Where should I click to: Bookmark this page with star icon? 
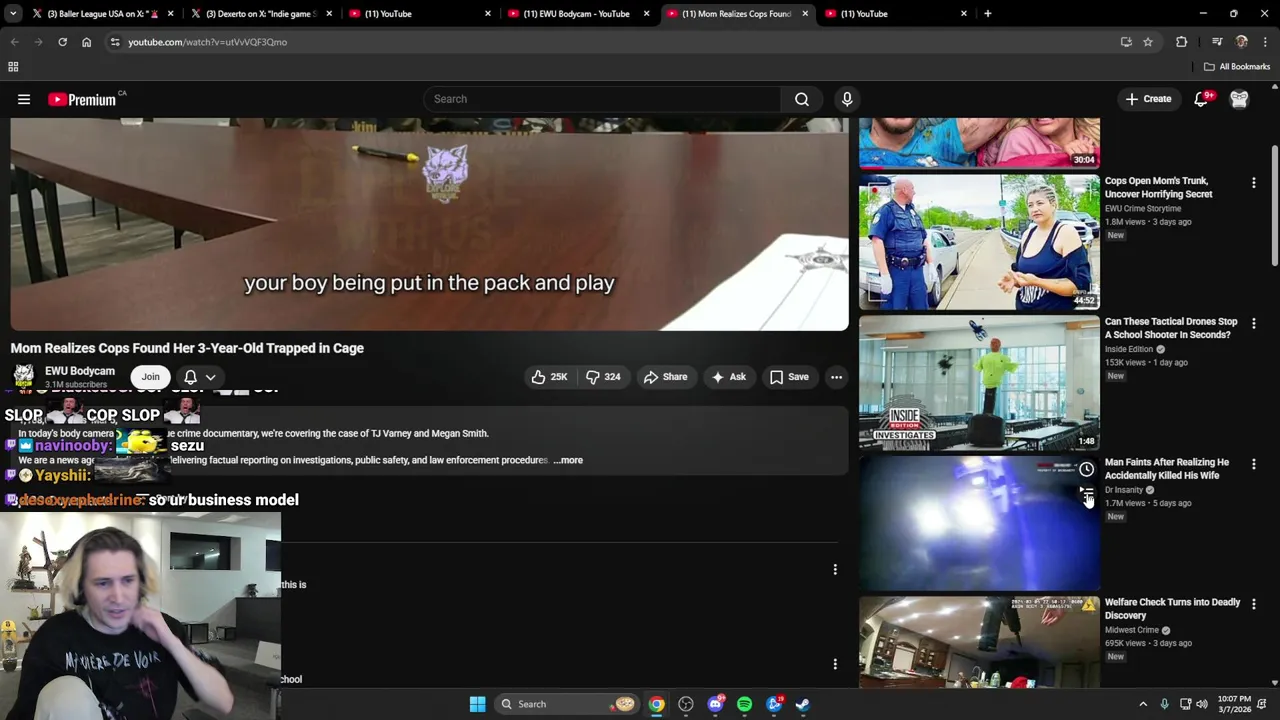click(x=1148, y=42)
